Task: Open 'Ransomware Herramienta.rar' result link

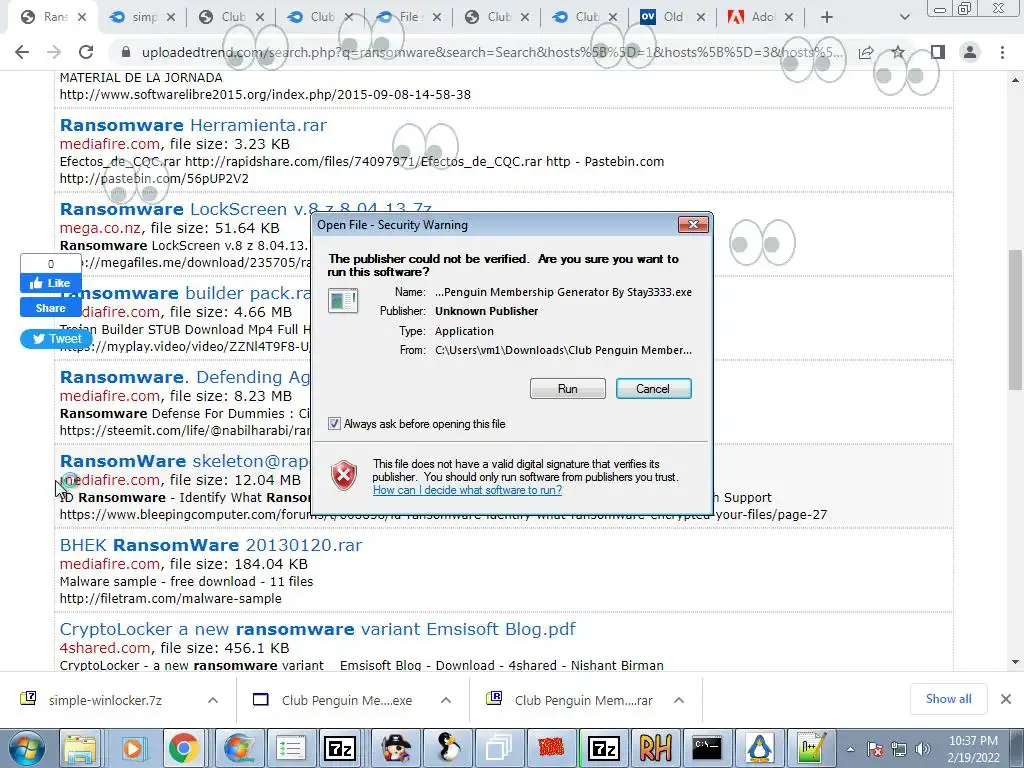Action: point(193,125)
